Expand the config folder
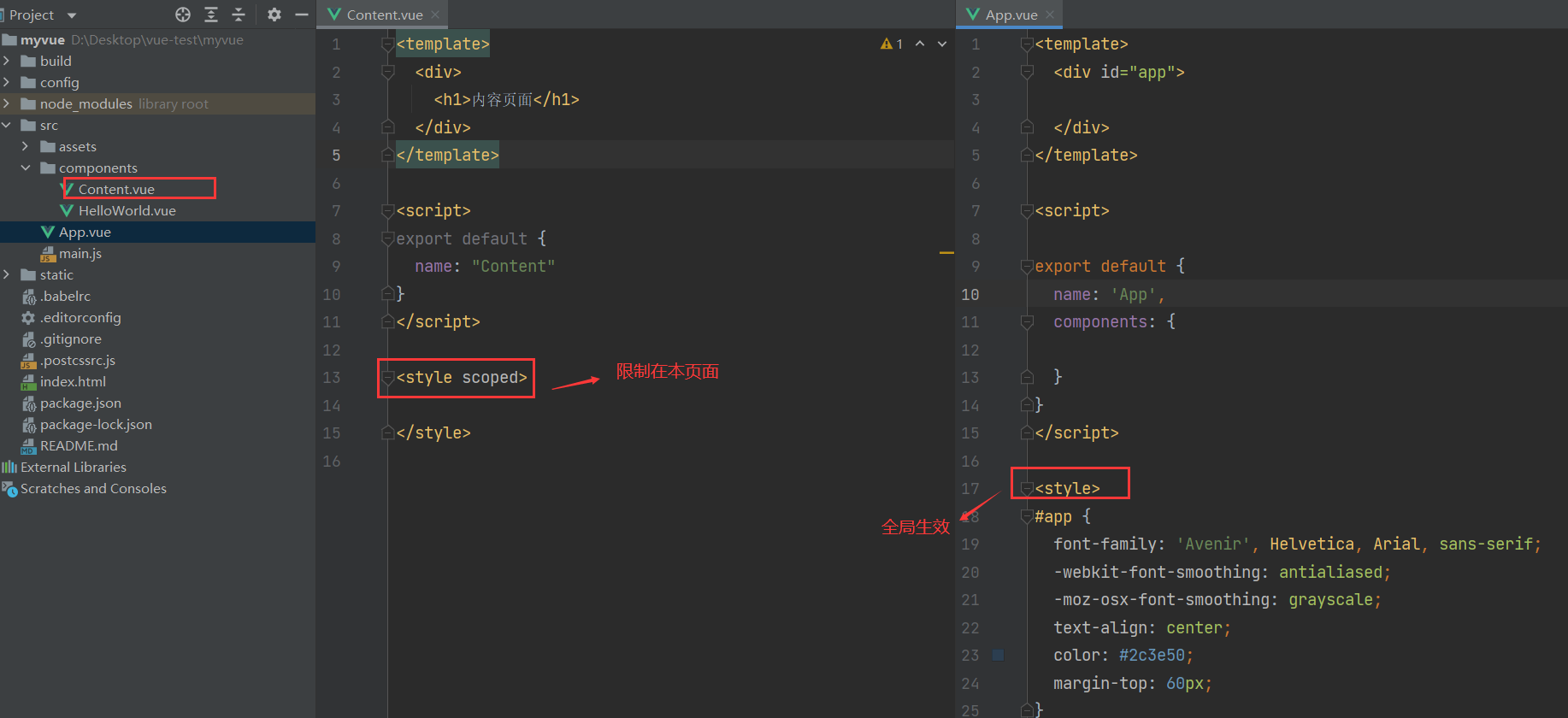Image resolution: width=1568 pixels, height=718 pixels. coord(7,82)
